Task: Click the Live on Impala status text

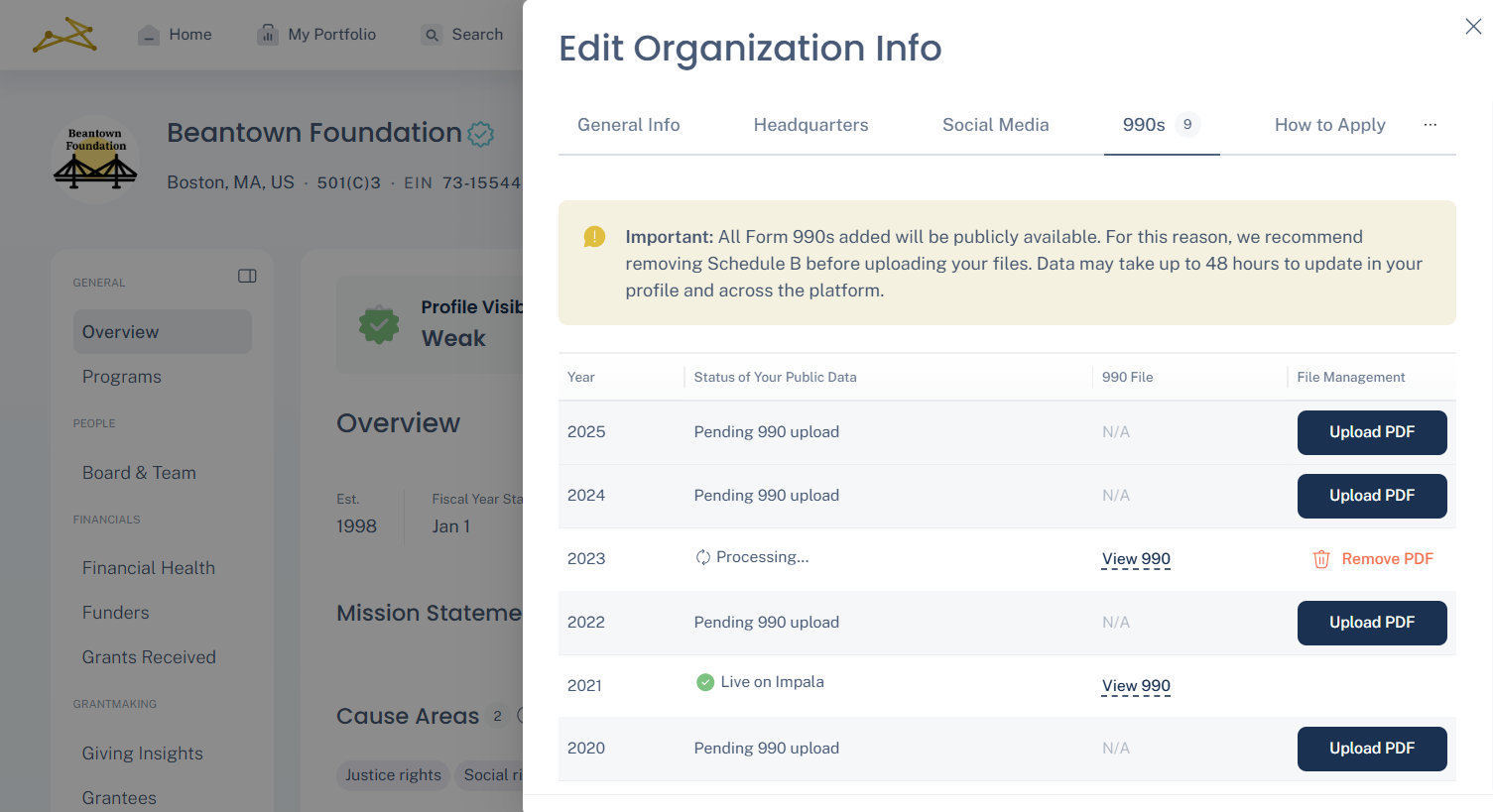Action: tap(773, 682)
